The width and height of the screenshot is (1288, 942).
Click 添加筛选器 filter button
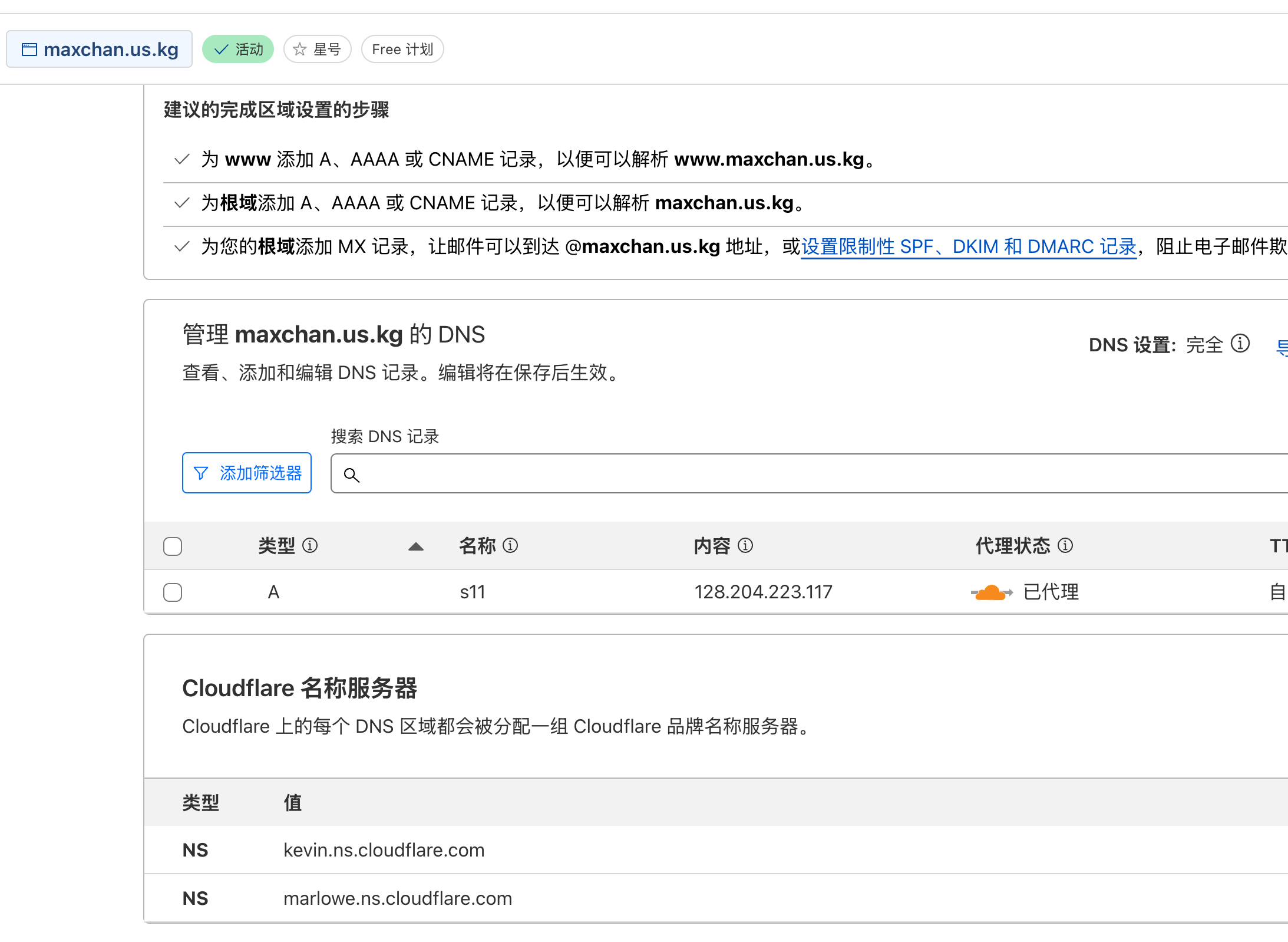click(x=247, y=473)
